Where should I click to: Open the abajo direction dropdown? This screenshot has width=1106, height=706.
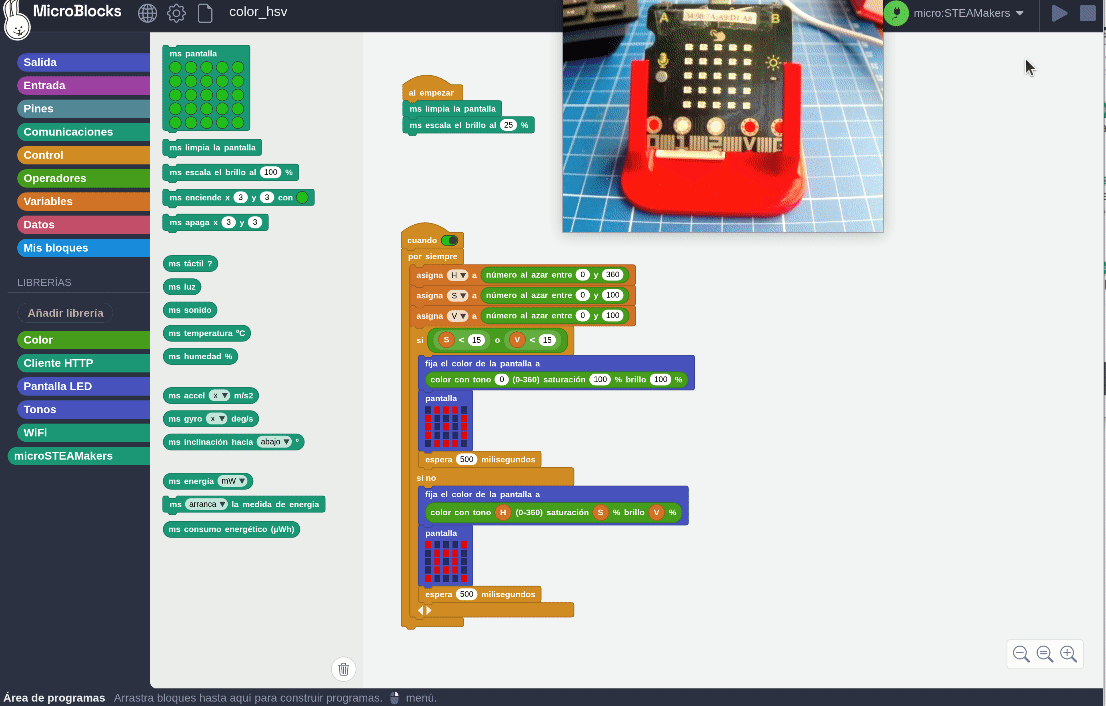click(274, 442)
